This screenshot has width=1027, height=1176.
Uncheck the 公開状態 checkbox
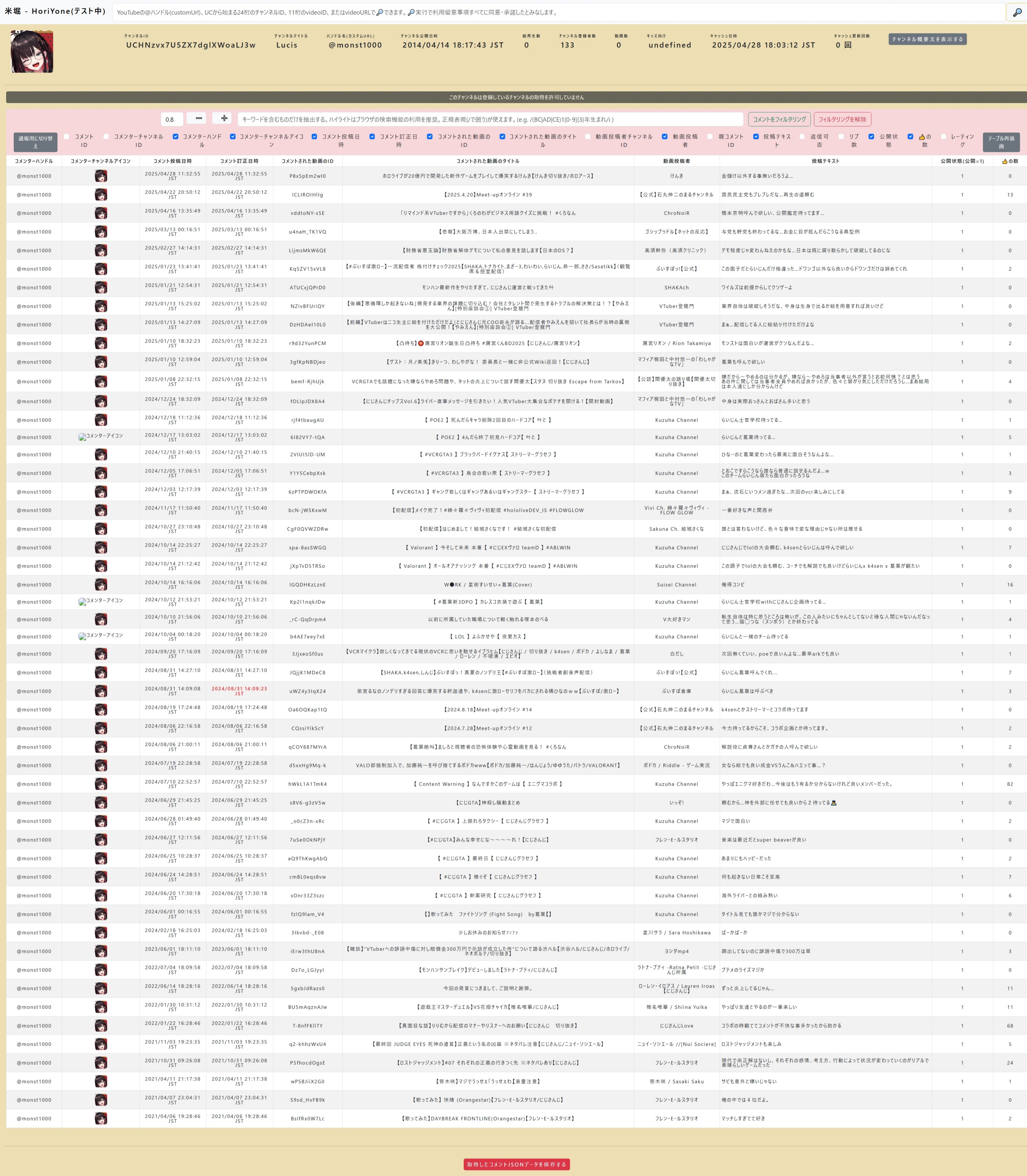[x=871, y=136]
